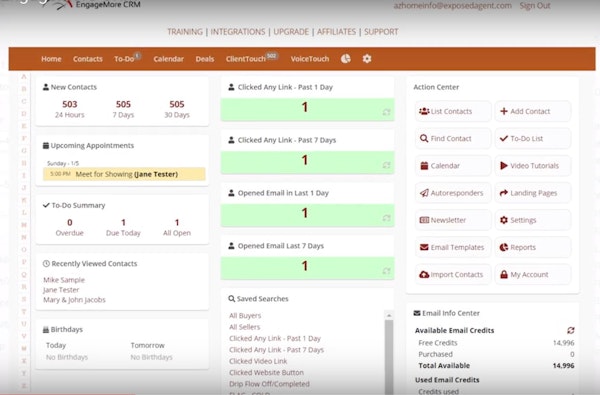Refresh Clicked Any Link Past 7 Days count

tap(386, 165)
